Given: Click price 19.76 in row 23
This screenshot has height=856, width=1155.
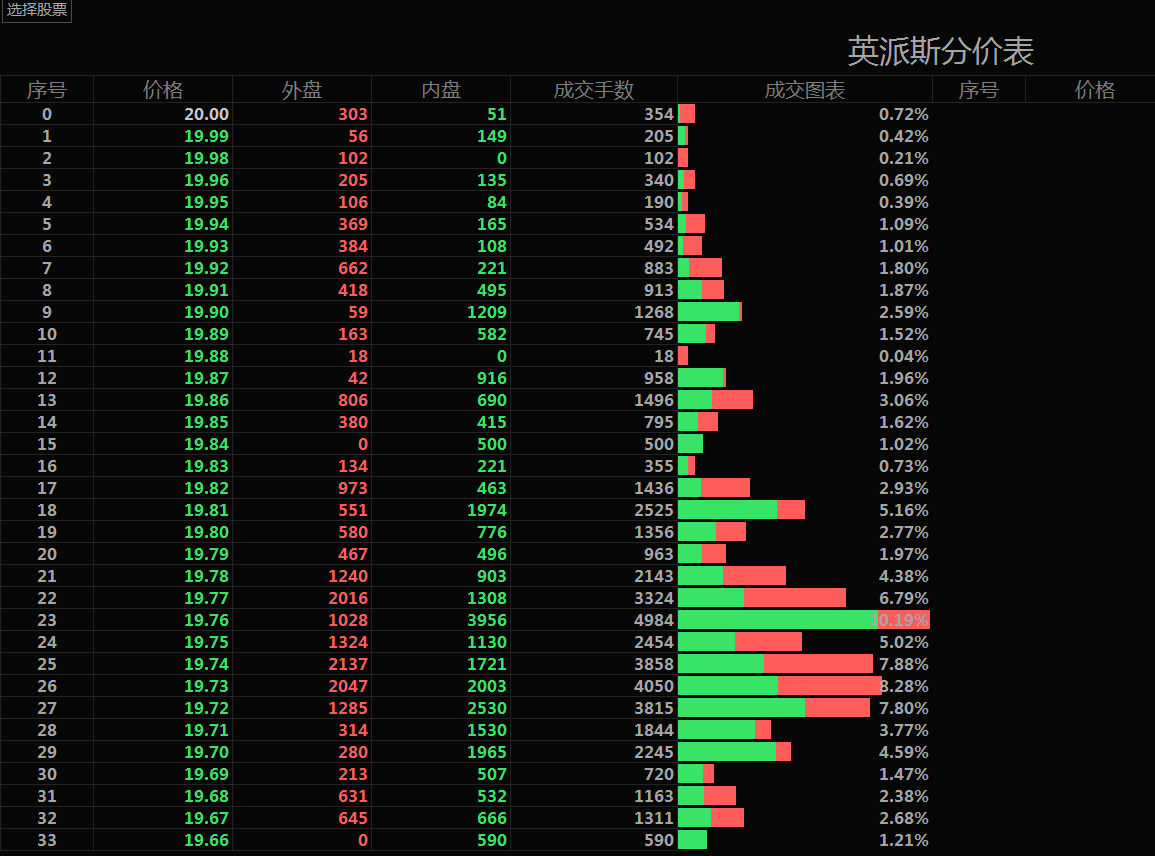Looking at the screenshot, I should coord(206,620).
